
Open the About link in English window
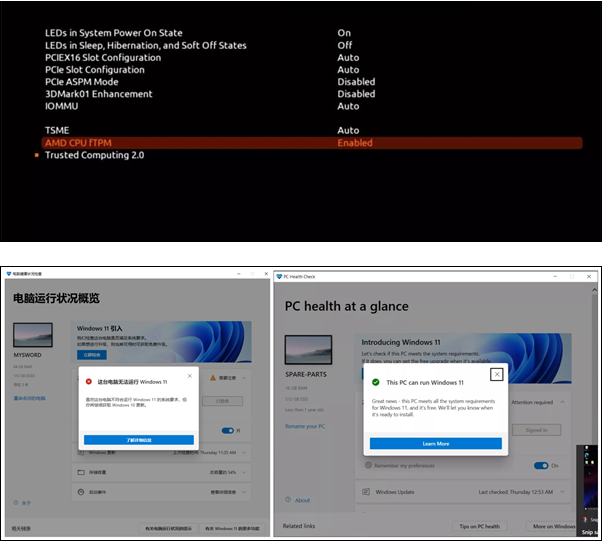(302, 500)
